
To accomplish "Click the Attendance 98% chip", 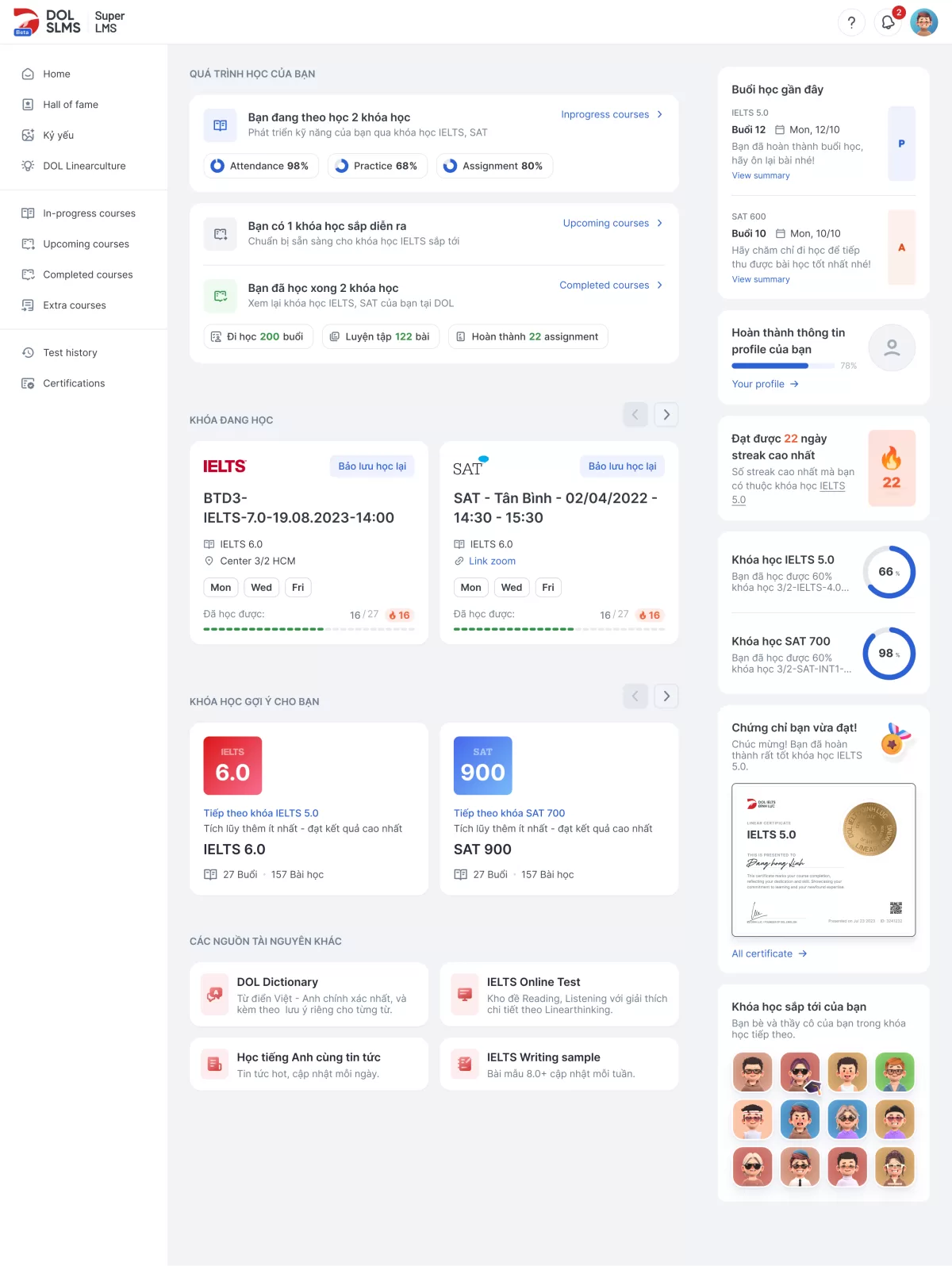I will pos(261,166).
